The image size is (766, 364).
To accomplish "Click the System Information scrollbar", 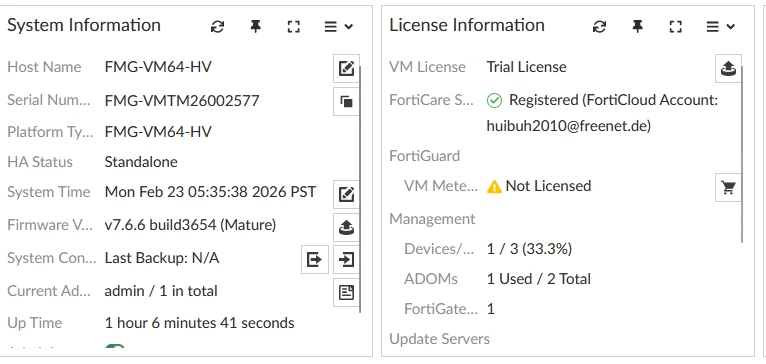I will [360, 189].
